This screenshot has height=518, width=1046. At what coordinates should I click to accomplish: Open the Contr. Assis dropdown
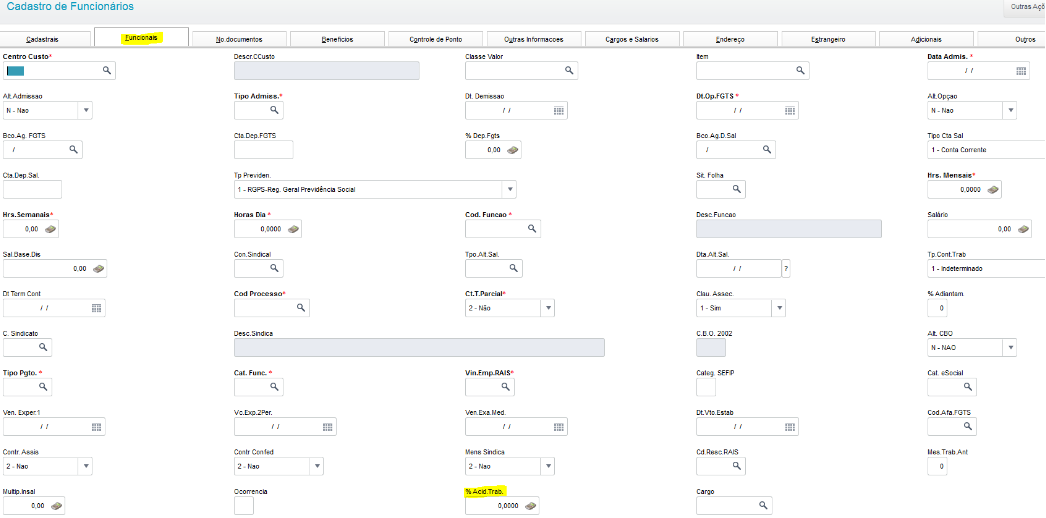pyautogui.click(x=85, y=467)
